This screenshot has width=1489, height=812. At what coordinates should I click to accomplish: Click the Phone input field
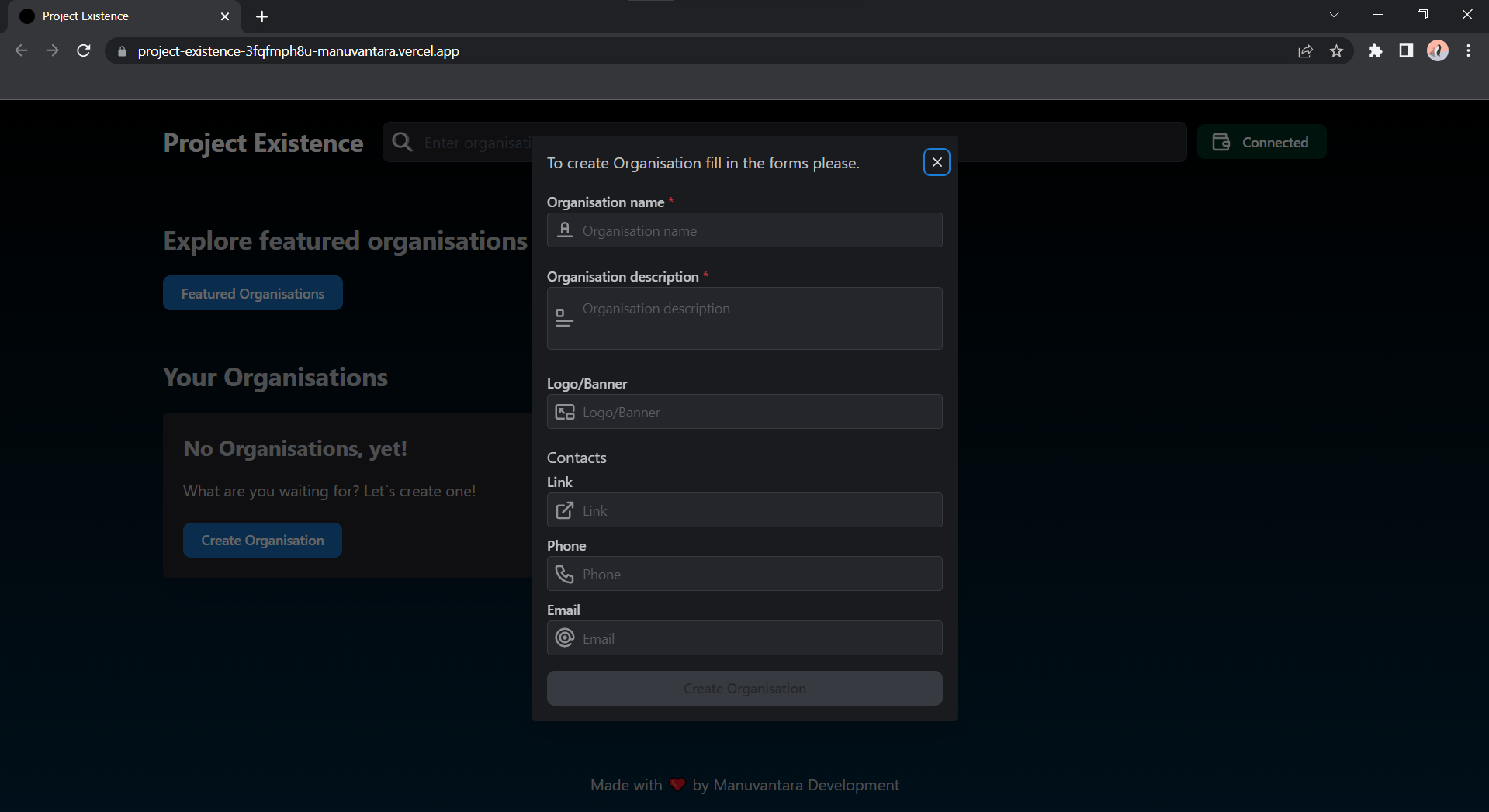[744, 574]
